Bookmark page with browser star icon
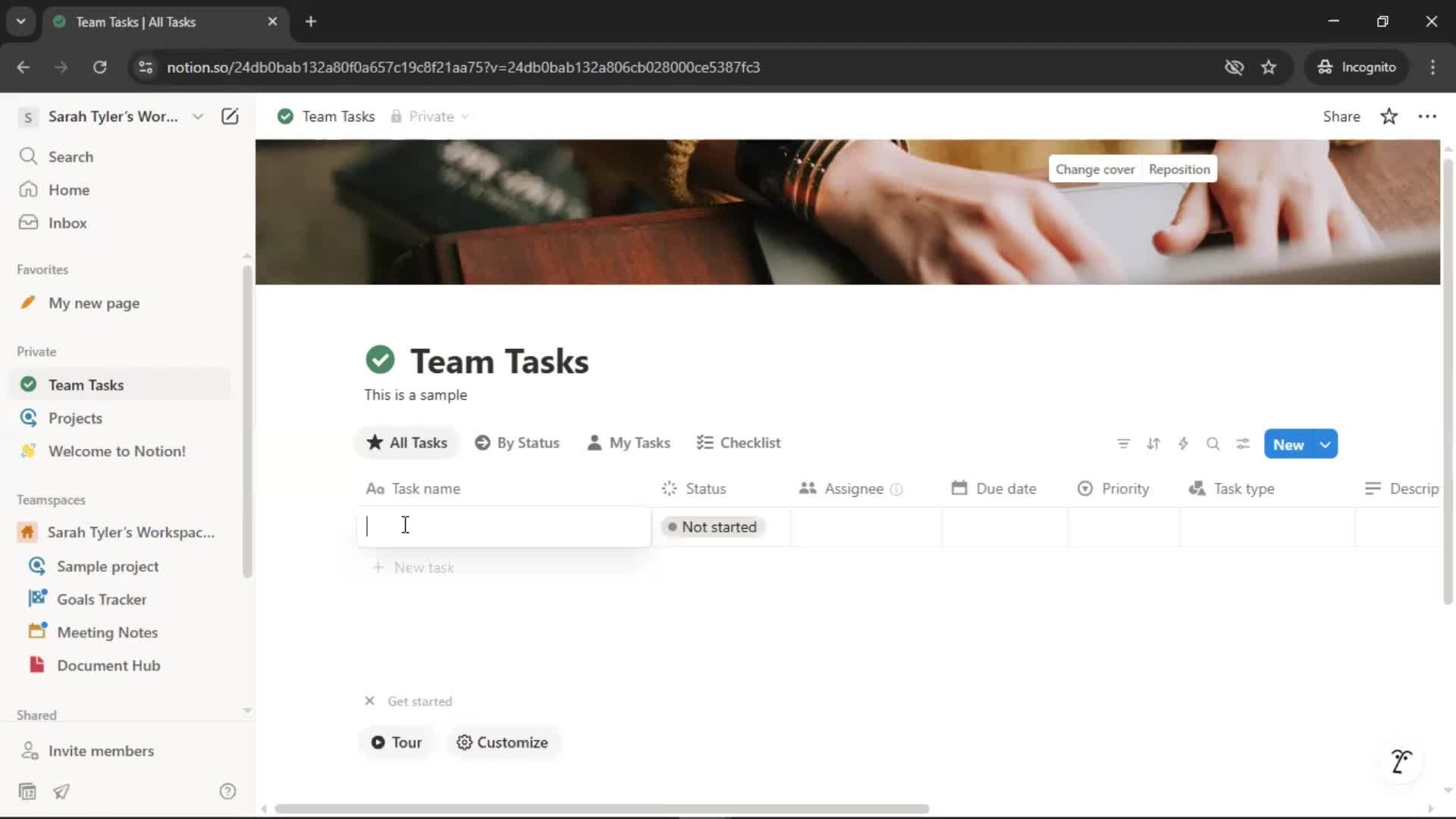 1269,67
